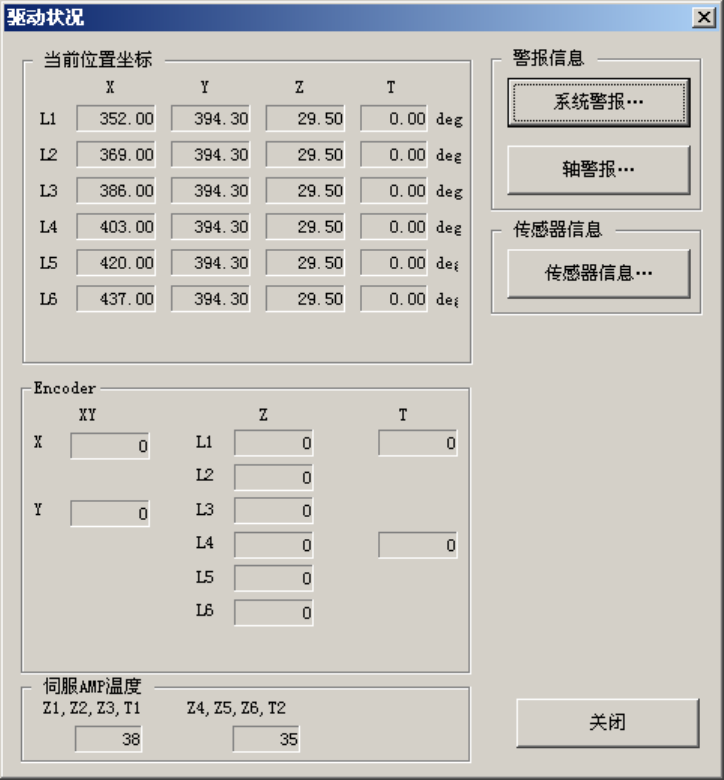The width and height of the screenshot is (724, 780).
Task: Click the Encoder Z field for L6
Action: pyautogui.click(x=274, y=613)
